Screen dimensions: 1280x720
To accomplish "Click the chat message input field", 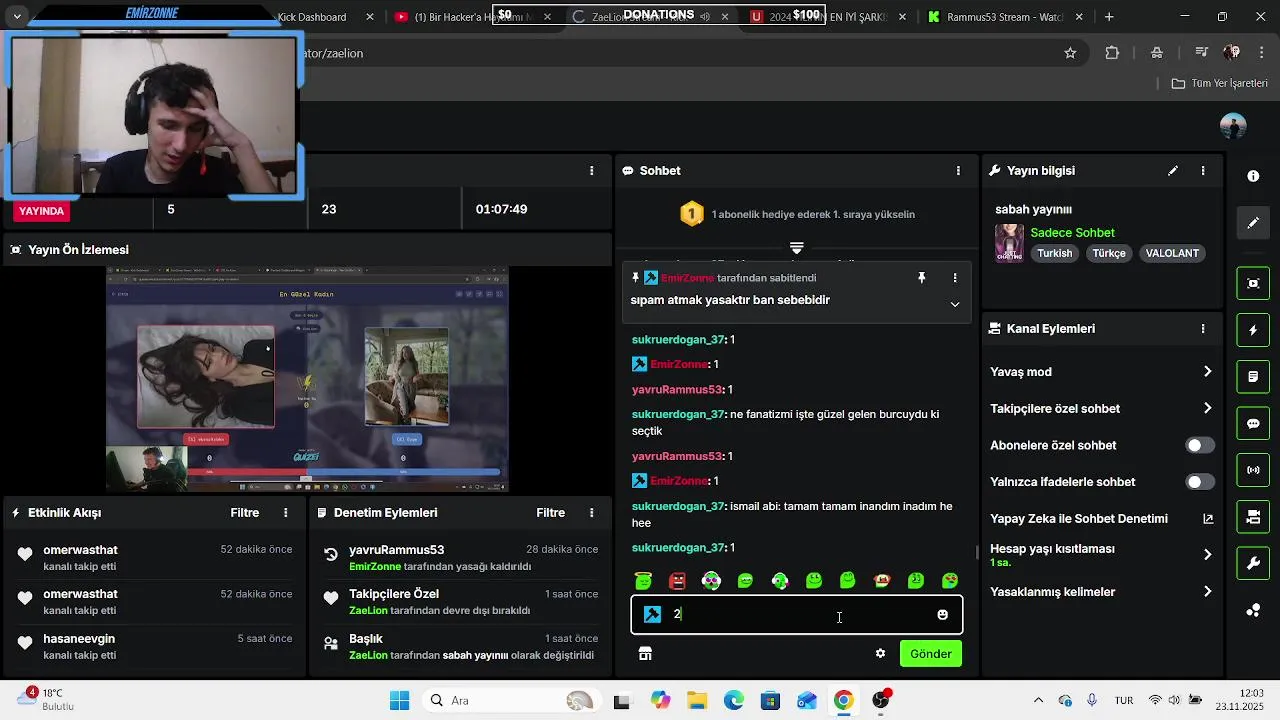I will click(x=797, y=615).
